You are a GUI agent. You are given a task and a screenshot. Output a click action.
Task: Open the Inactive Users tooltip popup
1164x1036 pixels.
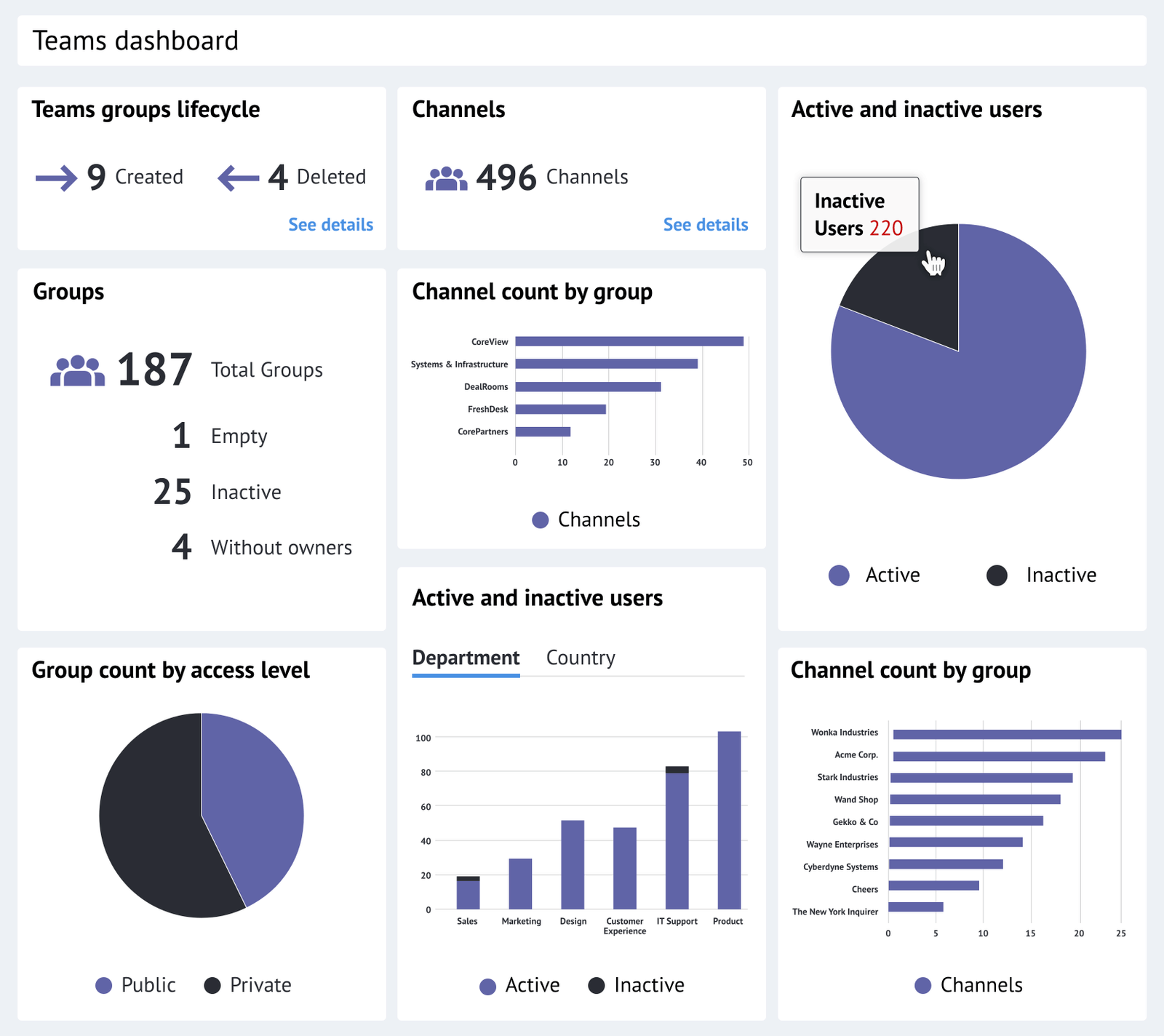(x=858, y=215)
